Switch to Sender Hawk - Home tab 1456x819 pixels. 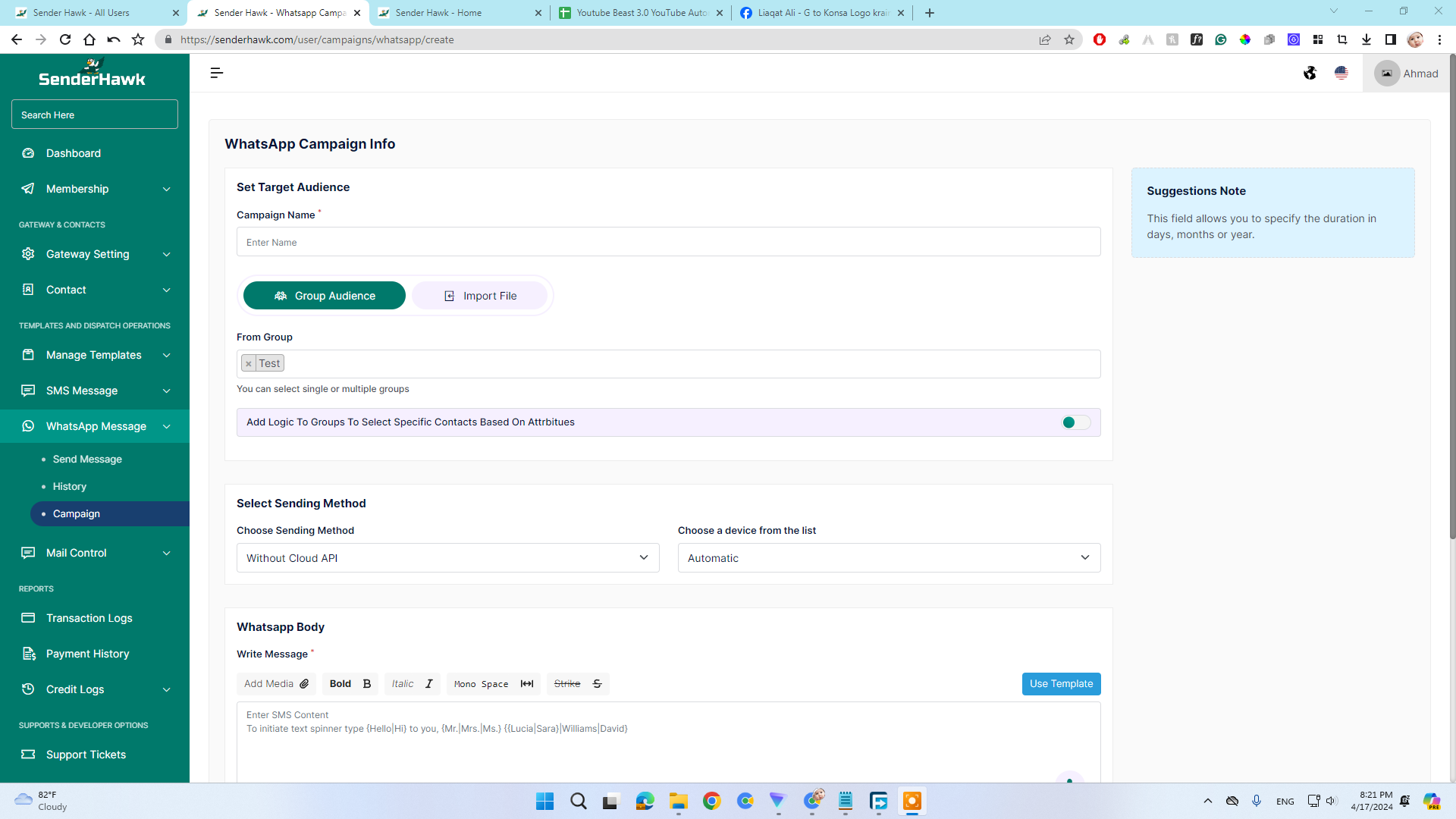(459, 13)
